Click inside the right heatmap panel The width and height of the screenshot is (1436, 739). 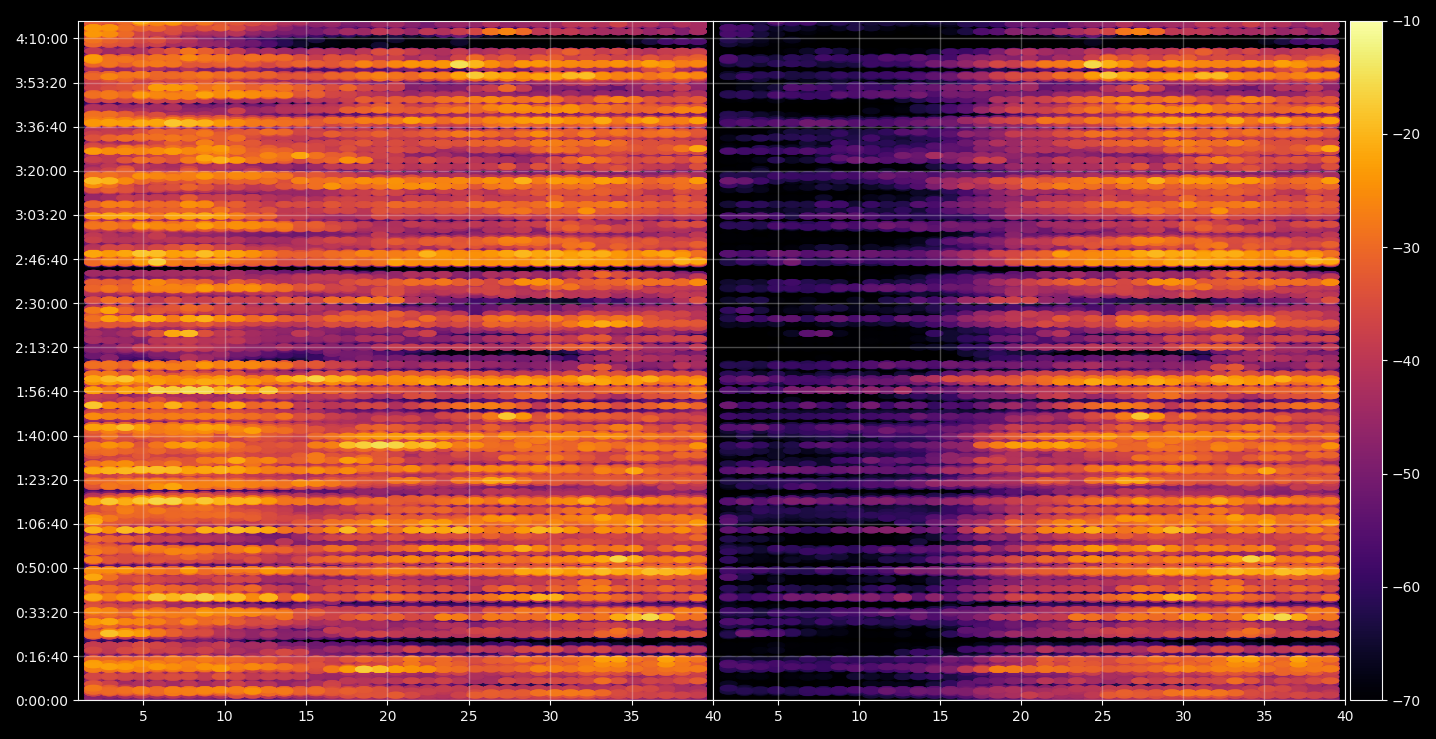[x=1029, y=361]
